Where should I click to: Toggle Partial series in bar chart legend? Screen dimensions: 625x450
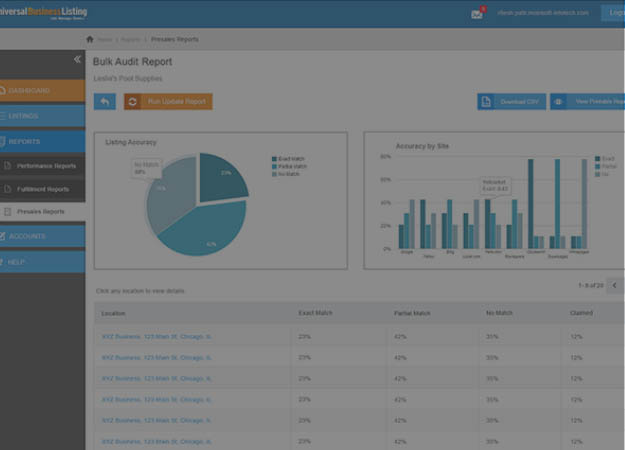(606, 166)
